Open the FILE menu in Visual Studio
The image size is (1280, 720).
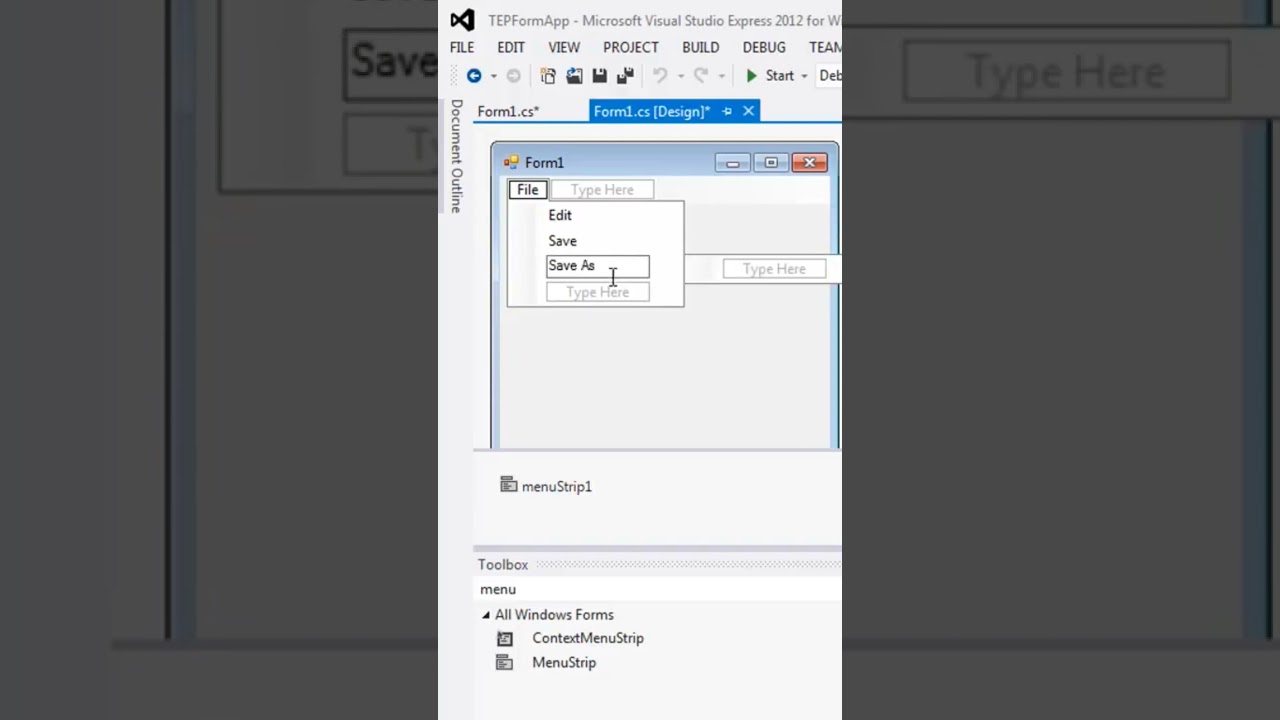point(462,47)
